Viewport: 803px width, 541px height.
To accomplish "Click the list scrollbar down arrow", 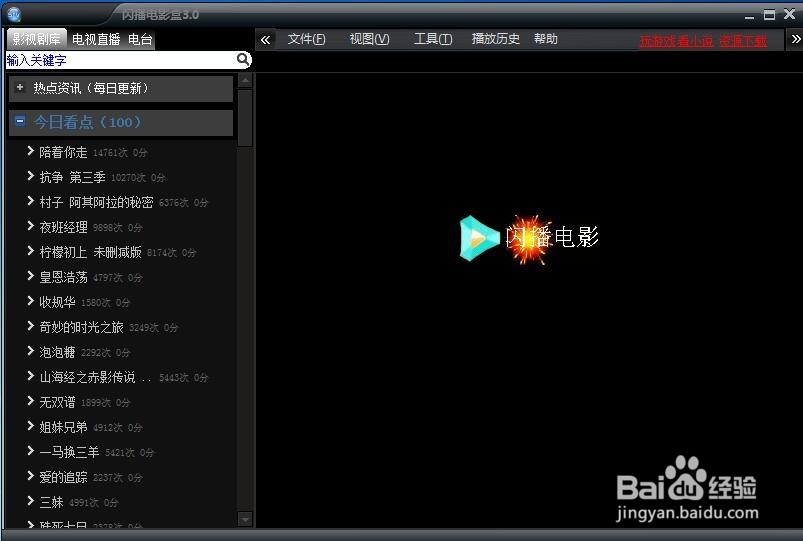I will [245, 519].
